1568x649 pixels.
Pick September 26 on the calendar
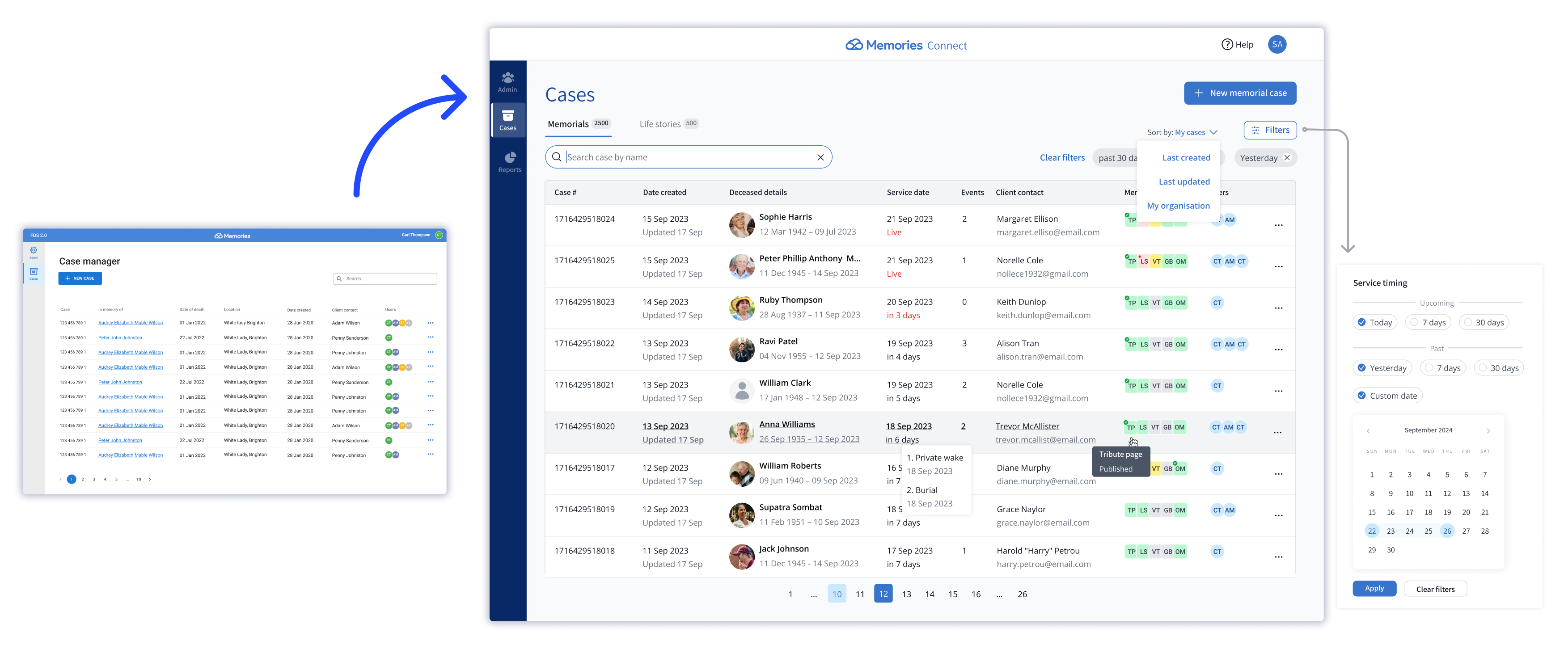pos(1446,531)
